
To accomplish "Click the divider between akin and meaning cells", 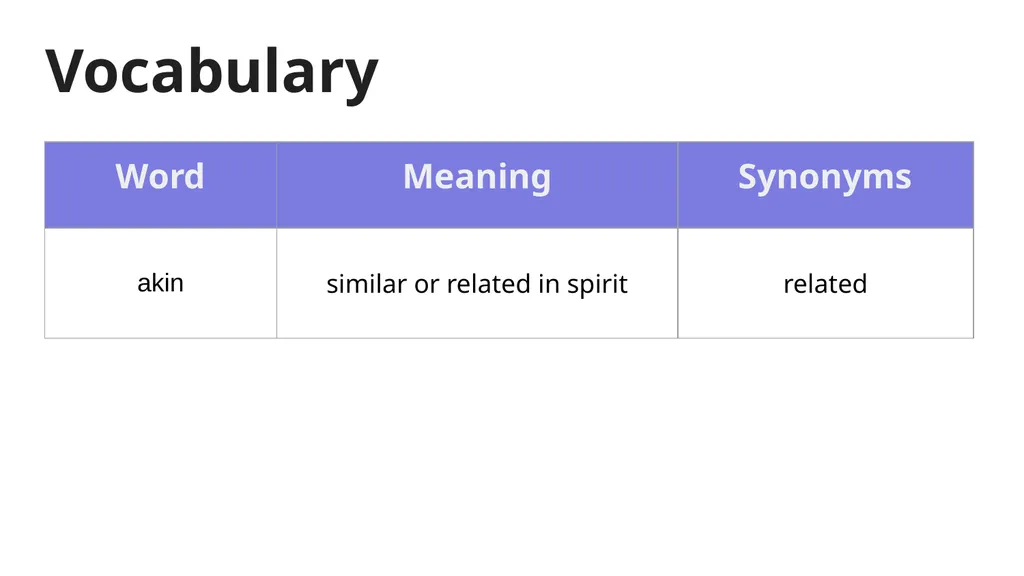I will coord(276,283).
